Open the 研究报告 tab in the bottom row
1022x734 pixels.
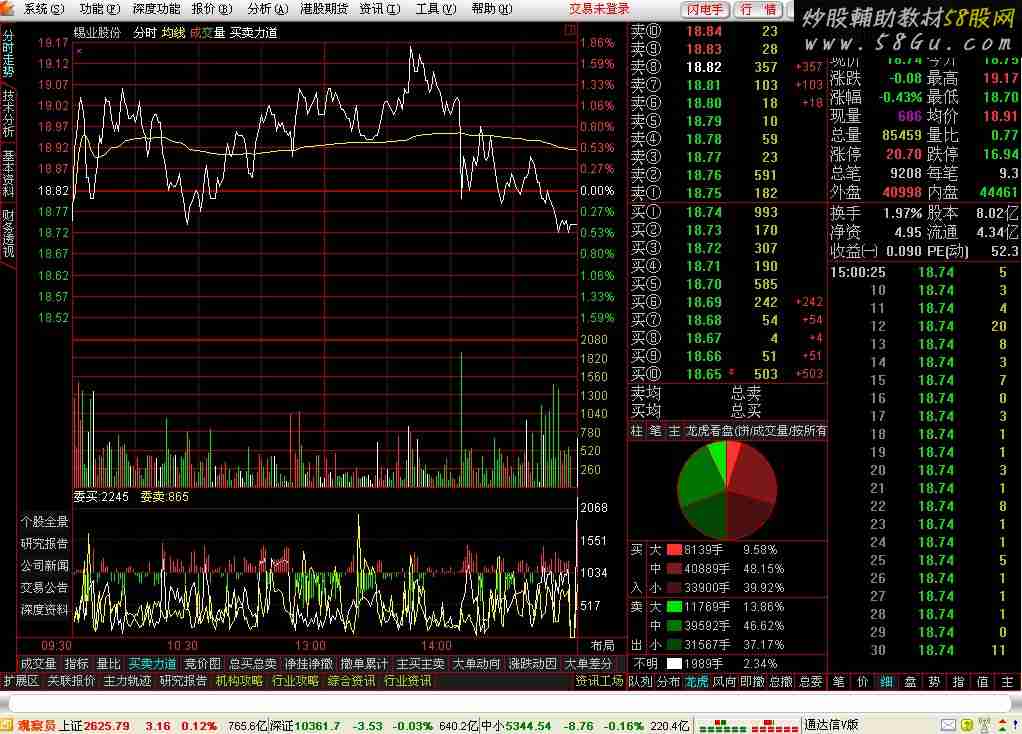tap(184, 681)
